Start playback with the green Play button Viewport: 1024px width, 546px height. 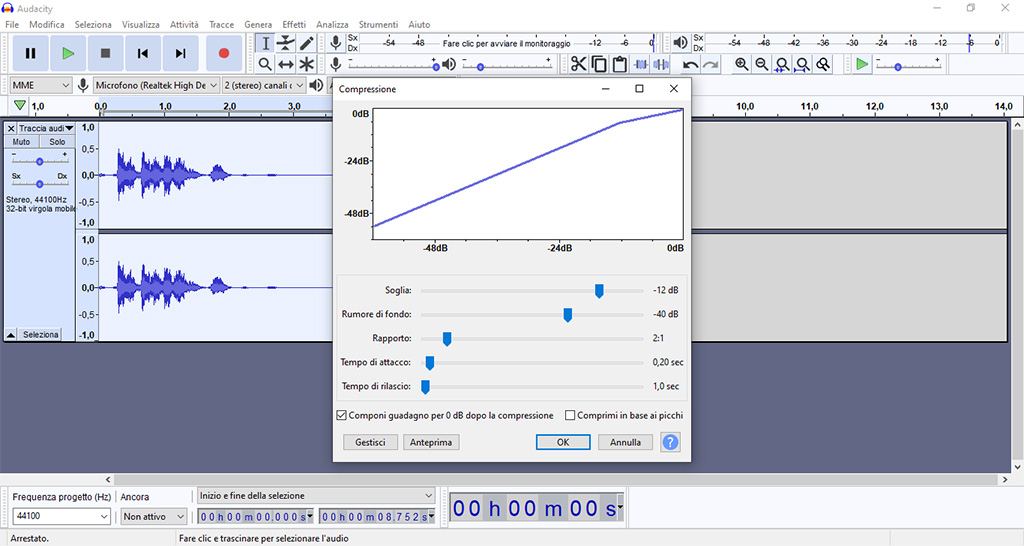point(68,54)
